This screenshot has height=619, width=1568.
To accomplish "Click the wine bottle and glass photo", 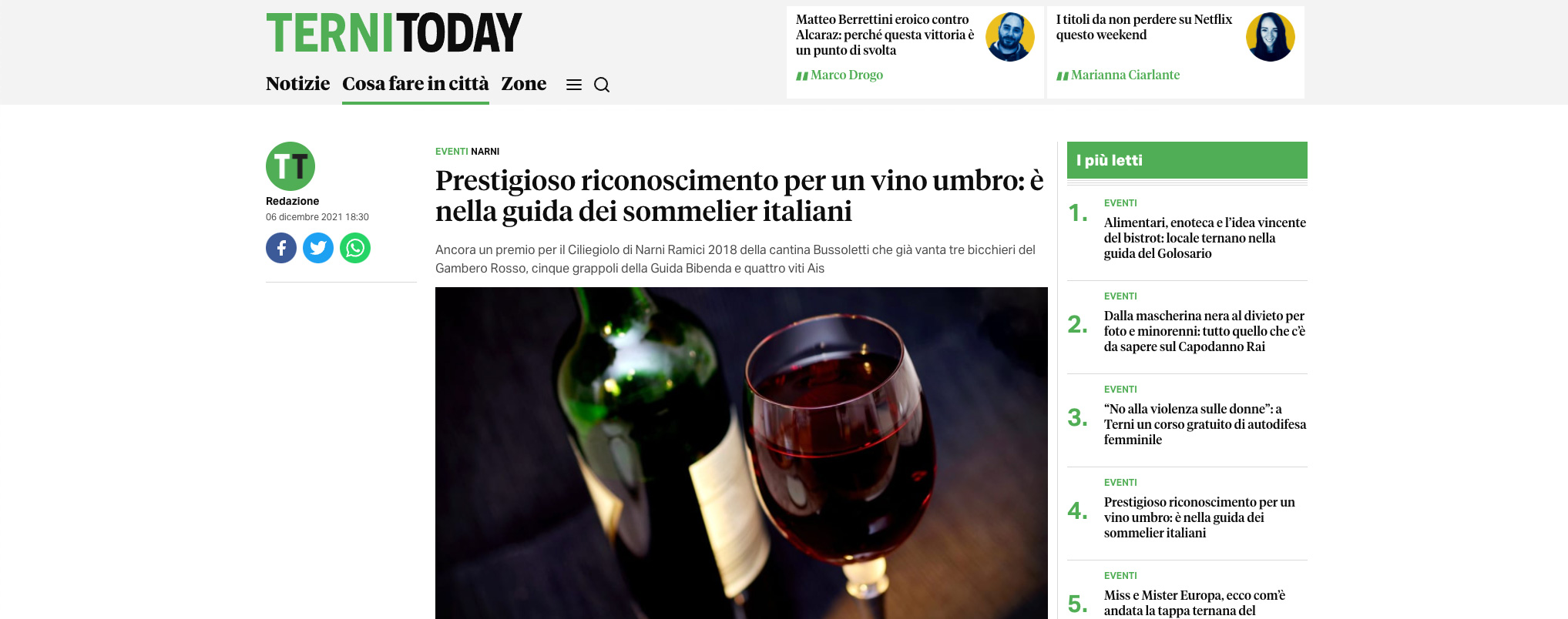I will click(741, 453).
